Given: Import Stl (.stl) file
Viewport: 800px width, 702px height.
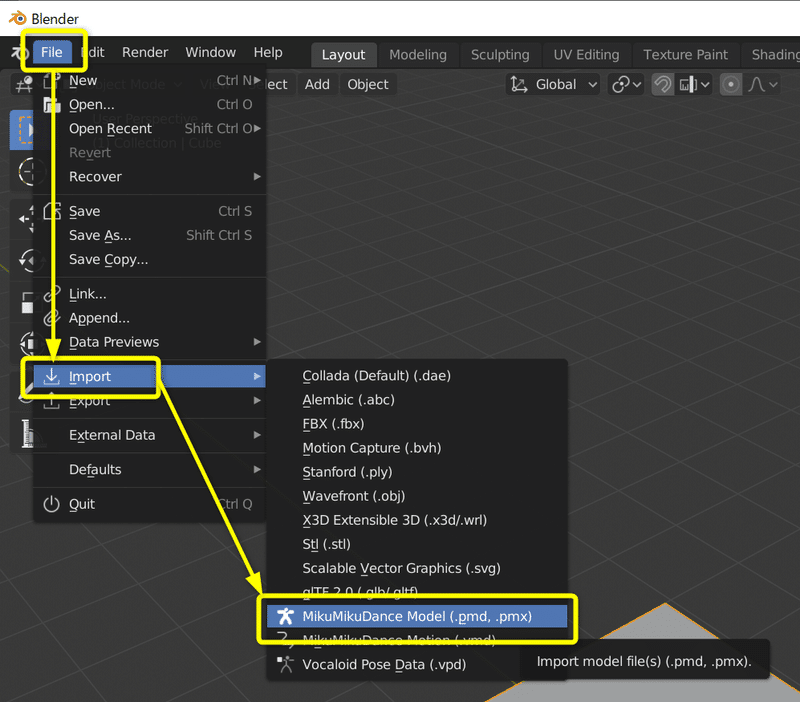Looking at the screenshot, I should coord(417,544).
